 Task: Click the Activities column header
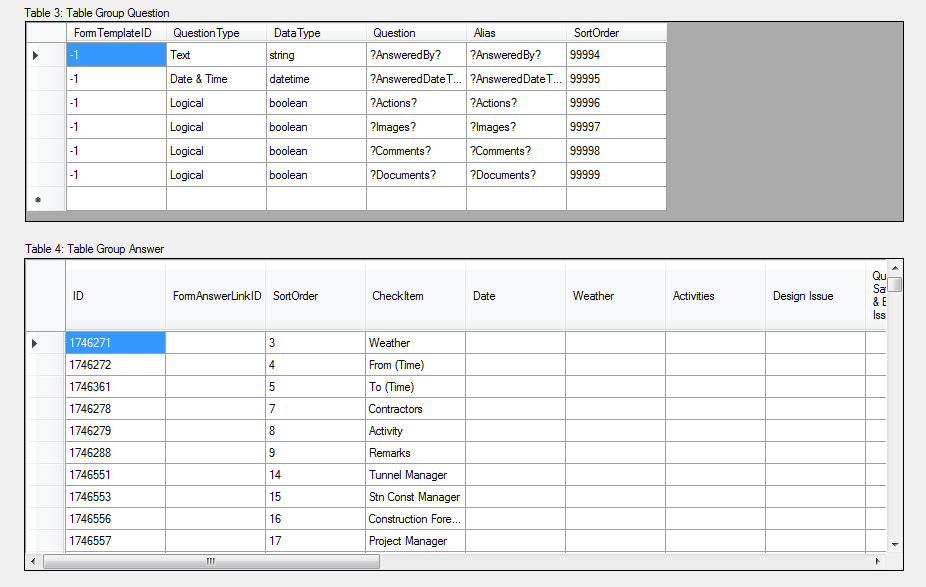(x=716, y=296)
